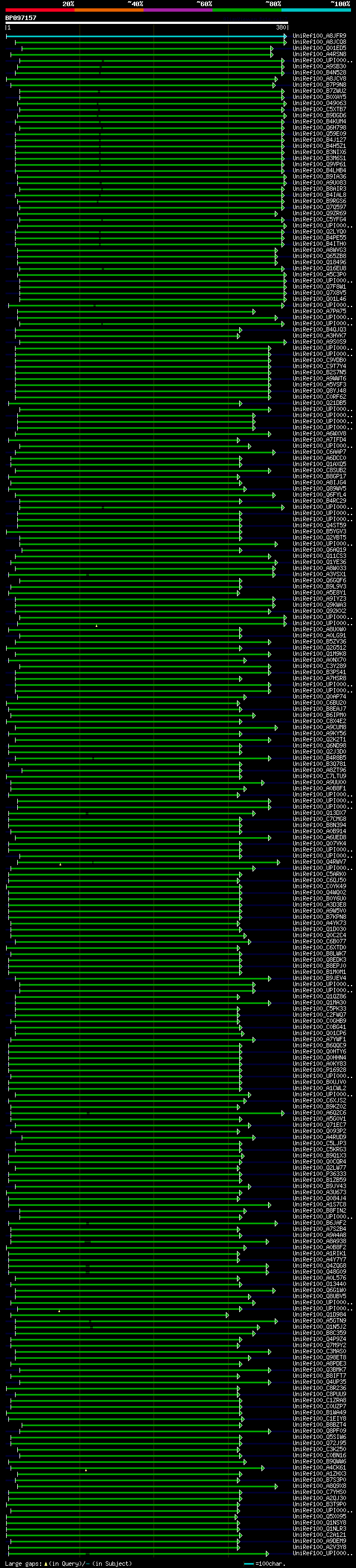The width and height of the screenshot is (356, 1568).
Task: Click the UniRef100_A7PA75 label
Action: pos(319,311)
